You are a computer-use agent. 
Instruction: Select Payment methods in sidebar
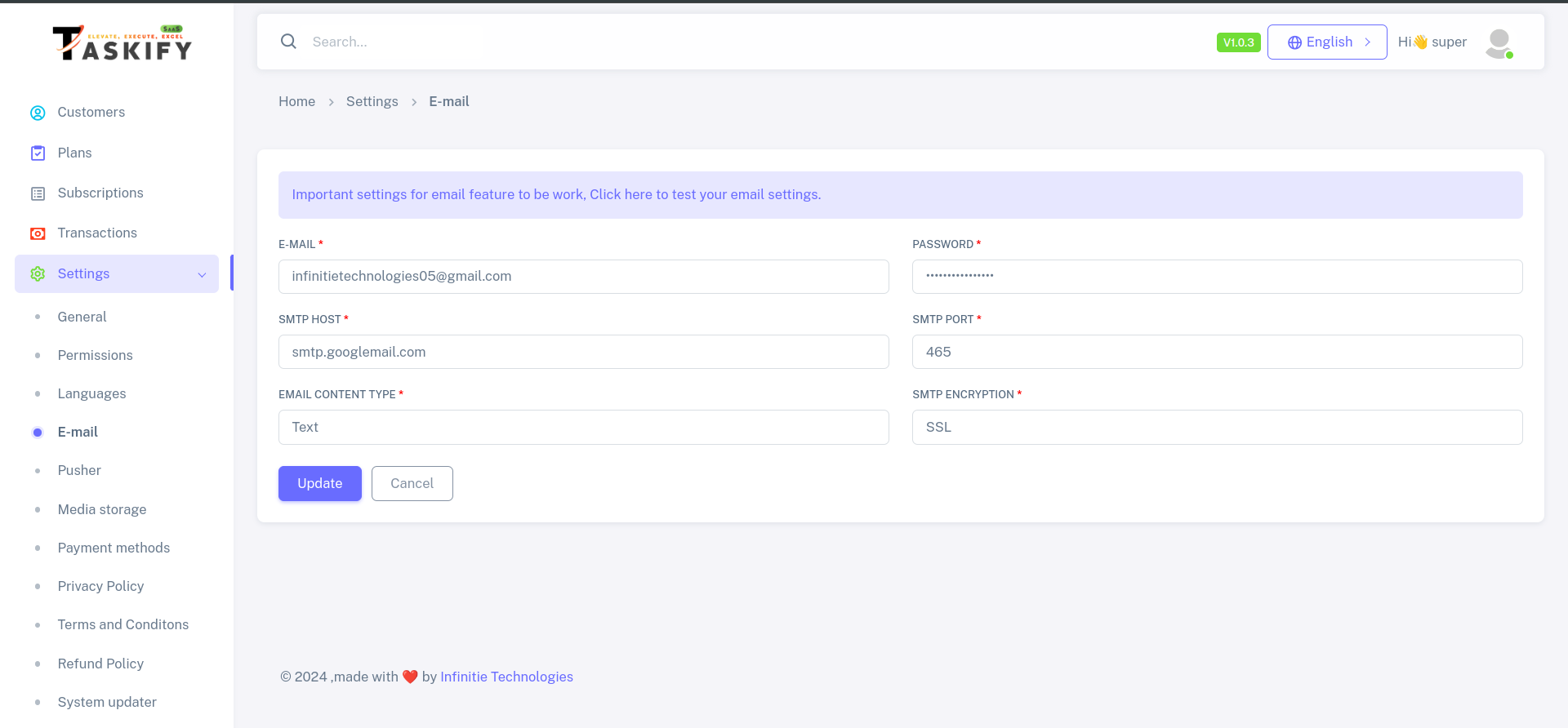click(114, 548)
